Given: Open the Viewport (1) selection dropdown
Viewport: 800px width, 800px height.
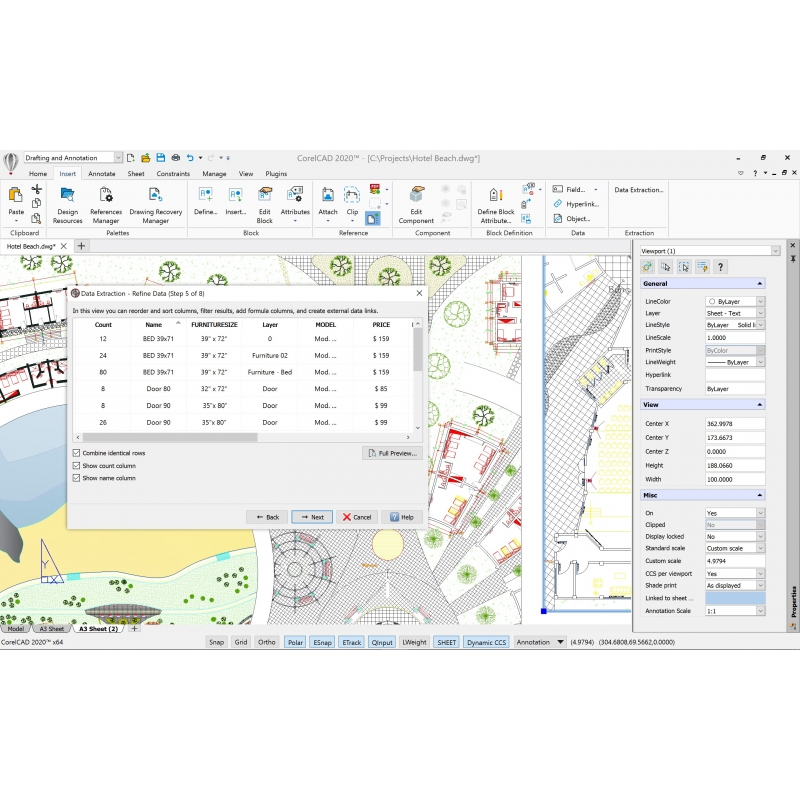Looking at the screenshot, I should click(x=776, y=251).
